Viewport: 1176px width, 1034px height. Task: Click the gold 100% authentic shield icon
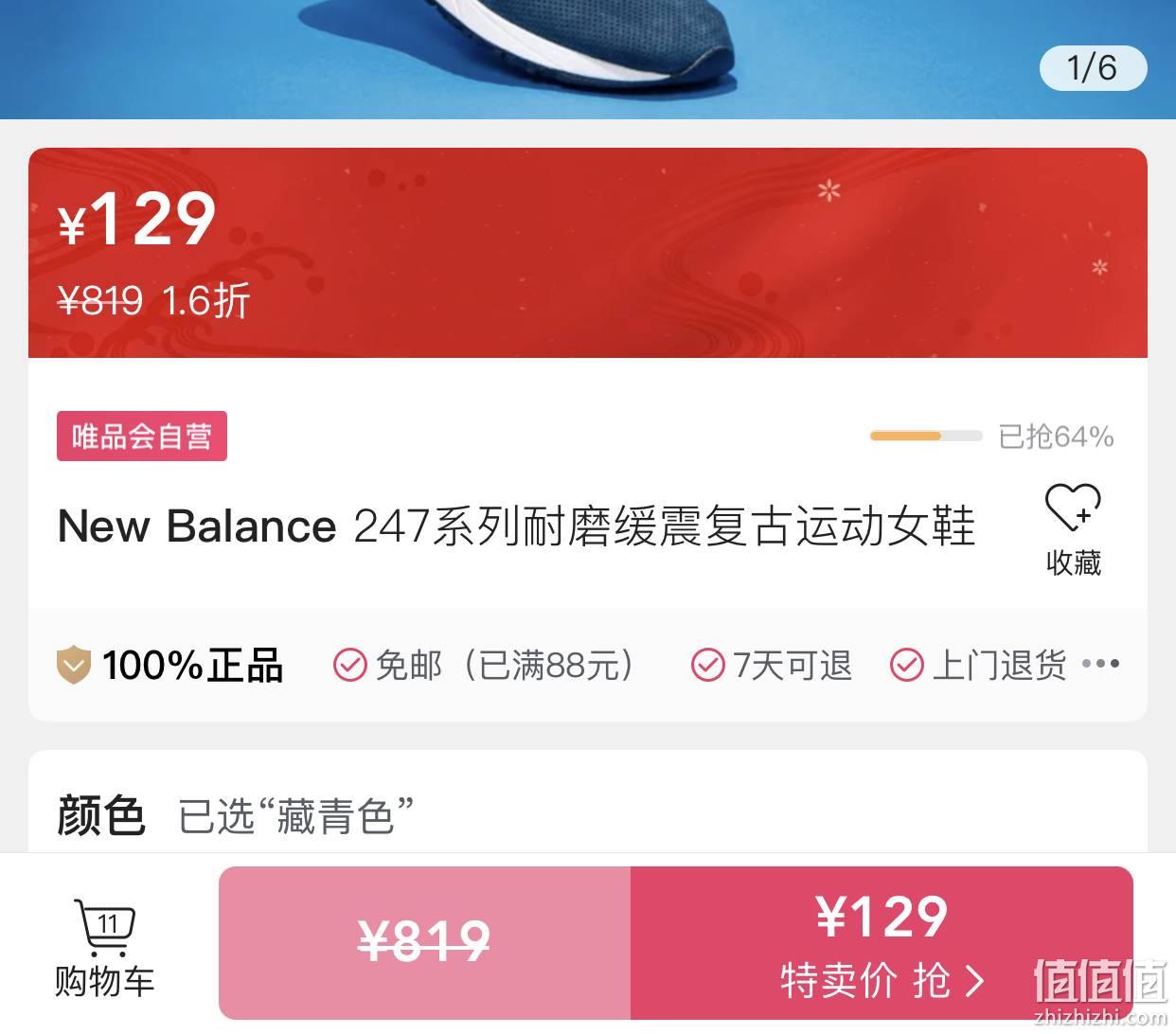pos(74,665)
